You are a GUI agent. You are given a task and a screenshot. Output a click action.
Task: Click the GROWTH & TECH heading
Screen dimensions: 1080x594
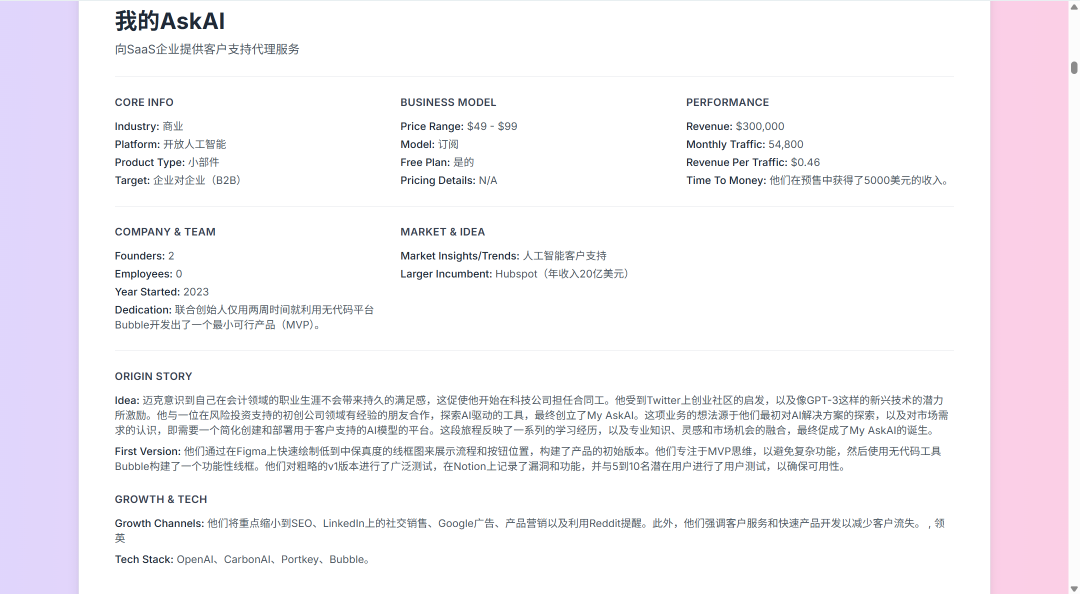click(x=161, y=499)
